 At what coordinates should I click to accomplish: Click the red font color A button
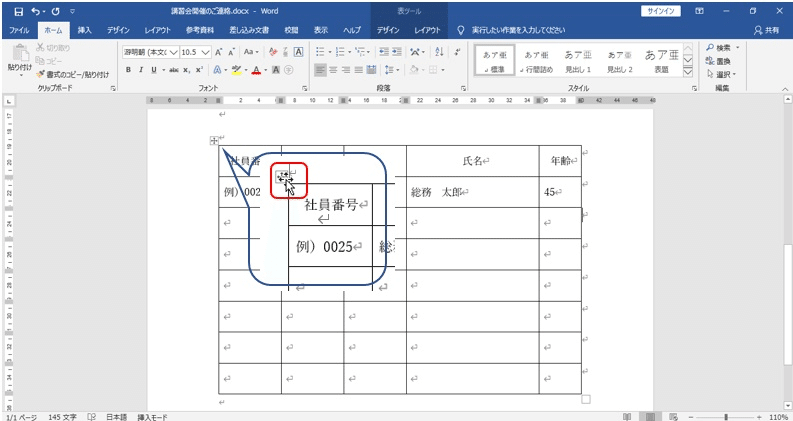pos(256,70)
